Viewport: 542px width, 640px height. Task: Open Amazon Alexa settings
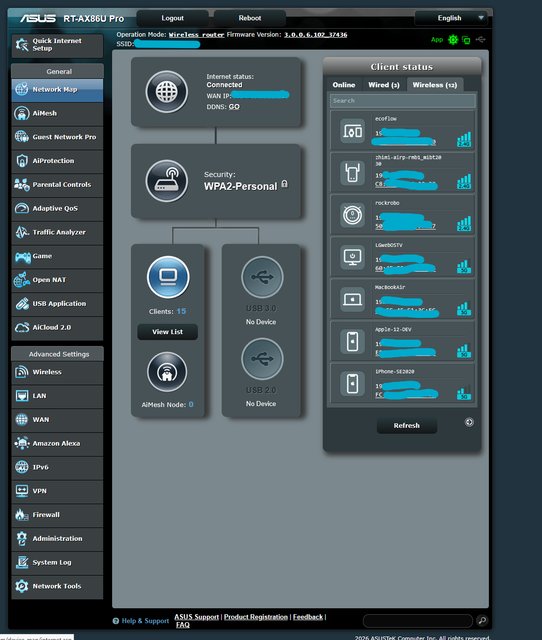tap(57, 443)
